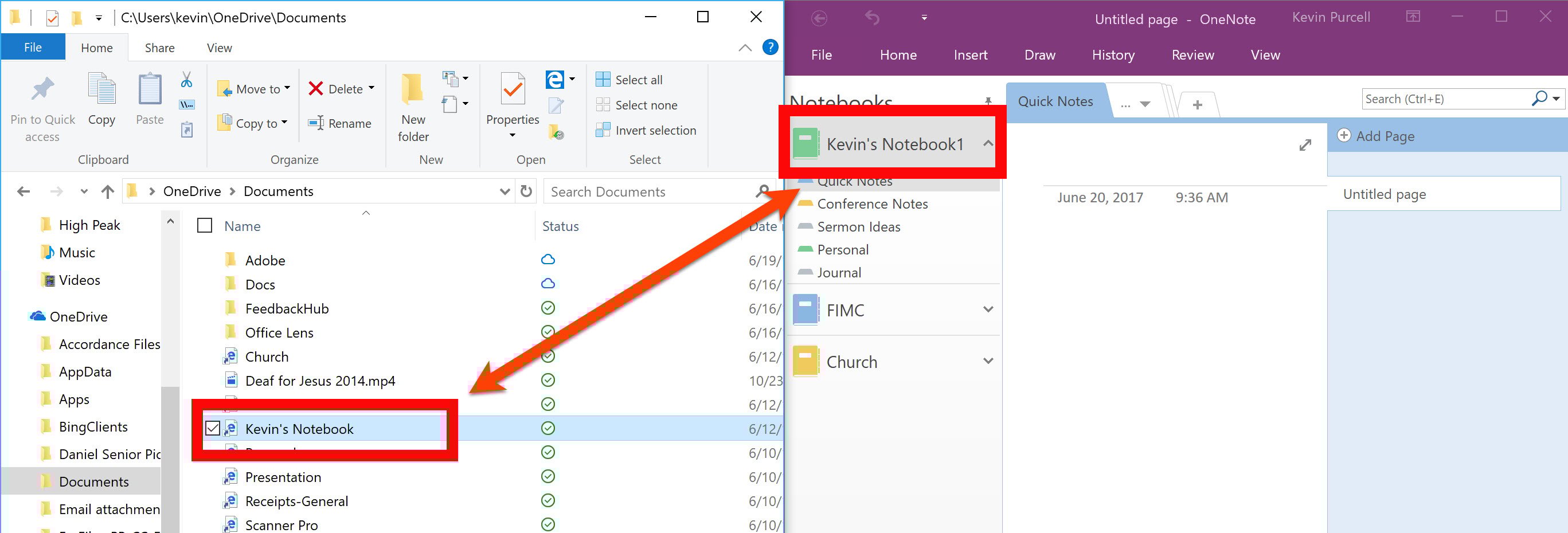
Task: Click Invert selection
Action: pyautogui.click(x=646, y=130)
